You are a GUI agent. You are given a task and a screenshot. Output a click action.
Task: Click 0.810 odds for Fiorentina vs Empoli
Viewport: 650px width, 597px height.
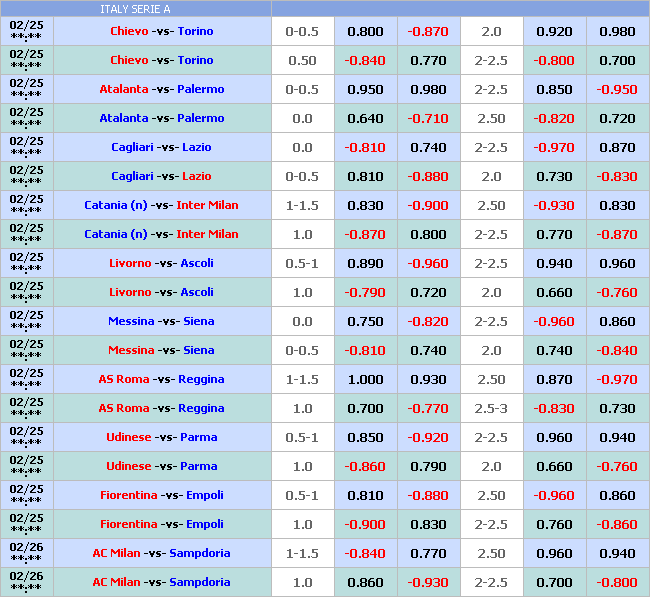(x=365, y=495)
